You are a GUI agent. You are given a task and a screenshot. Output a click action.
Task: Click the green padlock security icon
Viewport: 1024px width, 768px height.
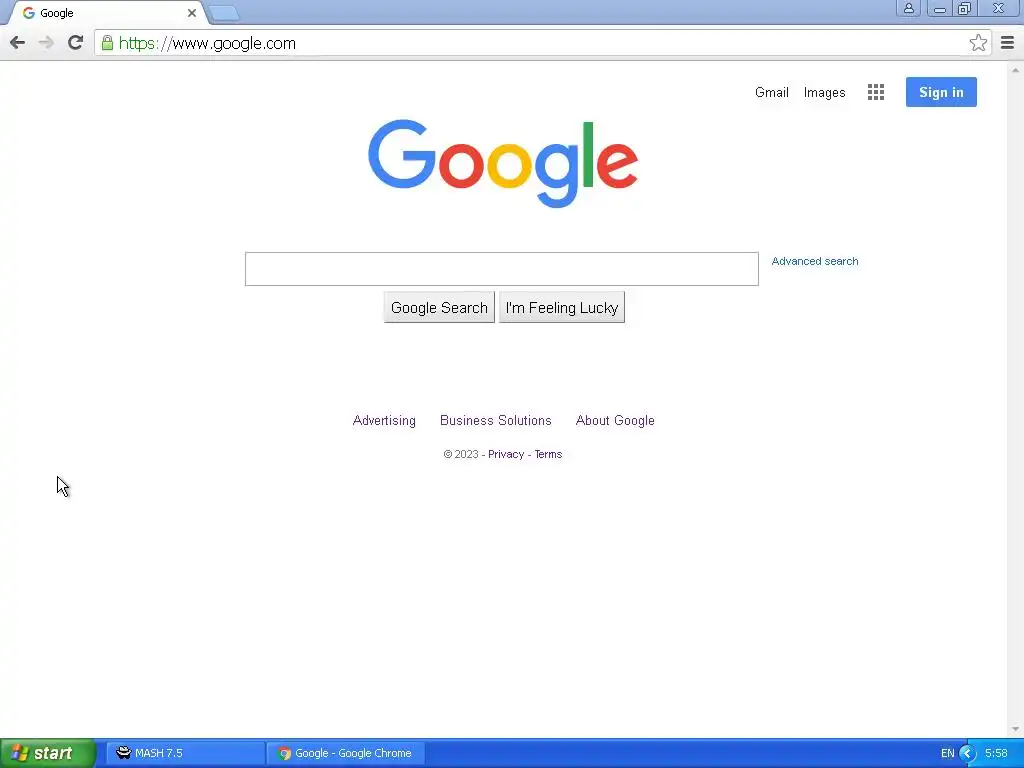tap(107, 43)
